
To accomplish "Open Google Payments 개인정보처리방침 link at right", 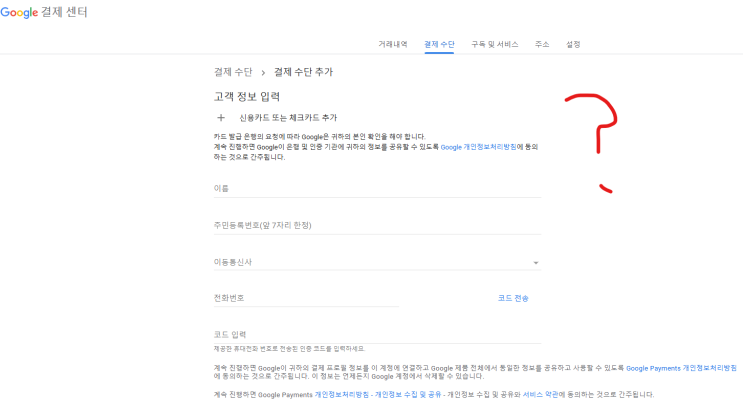I will (x=681, y=368).
